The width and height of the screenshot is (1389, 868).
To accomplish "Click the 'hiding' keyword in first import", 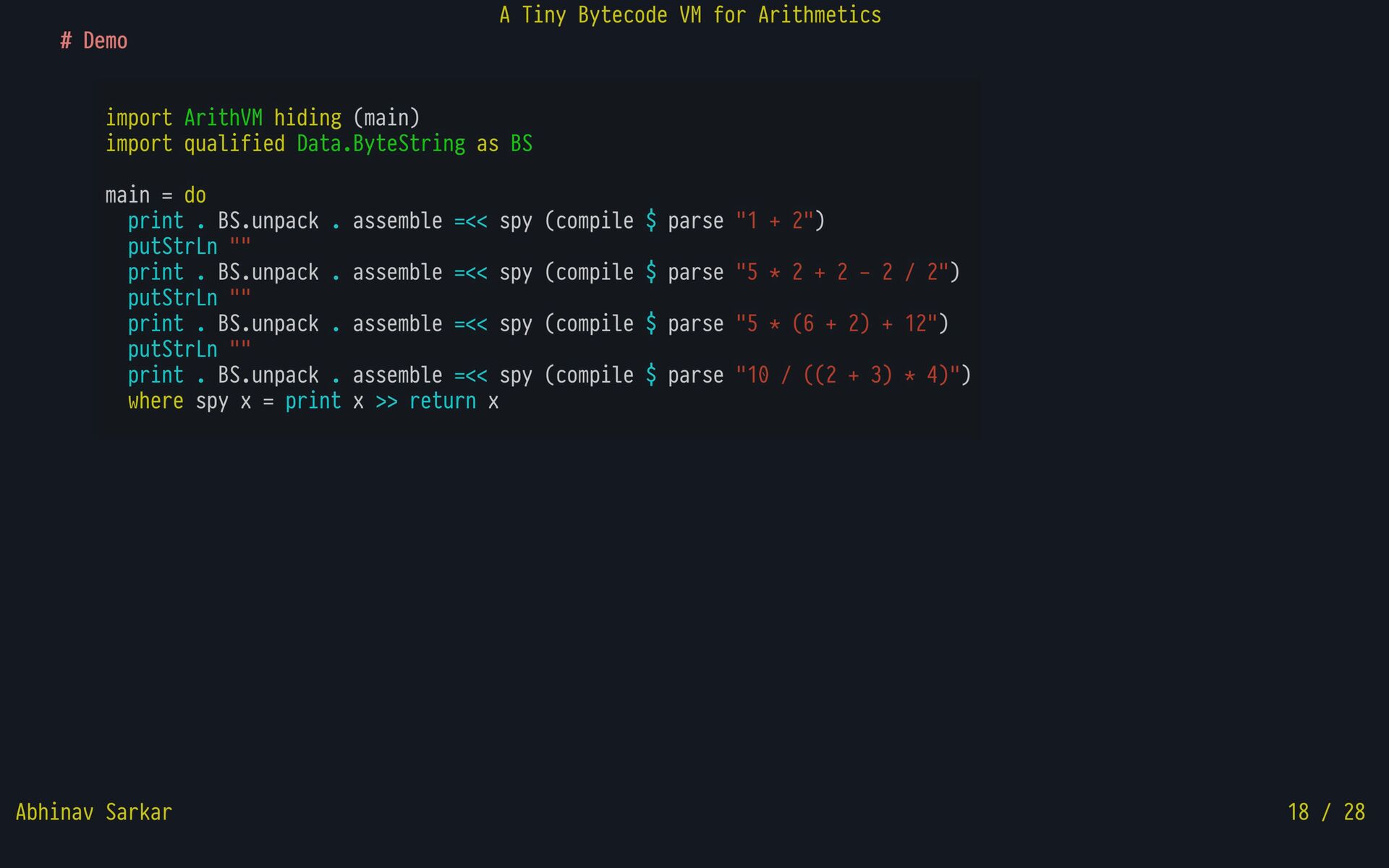I will click(307, 118).
